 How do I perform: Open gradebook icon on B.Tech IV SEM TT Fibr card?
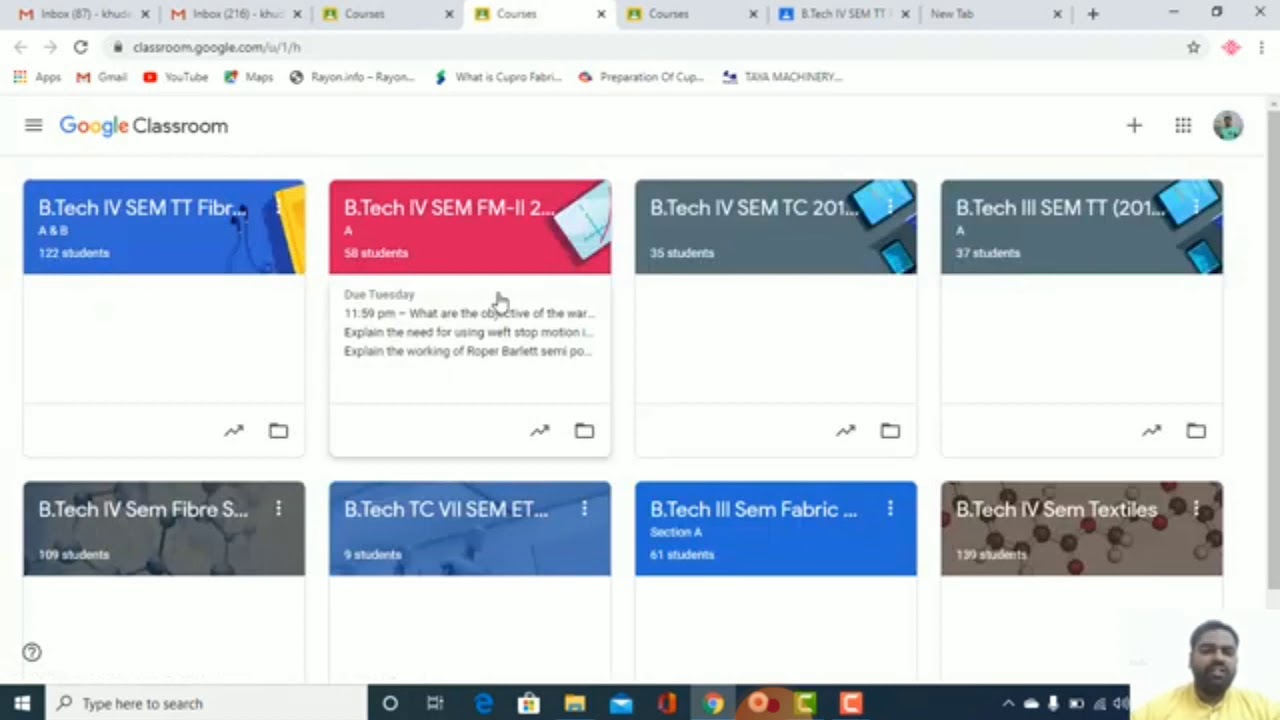(233, 430)
